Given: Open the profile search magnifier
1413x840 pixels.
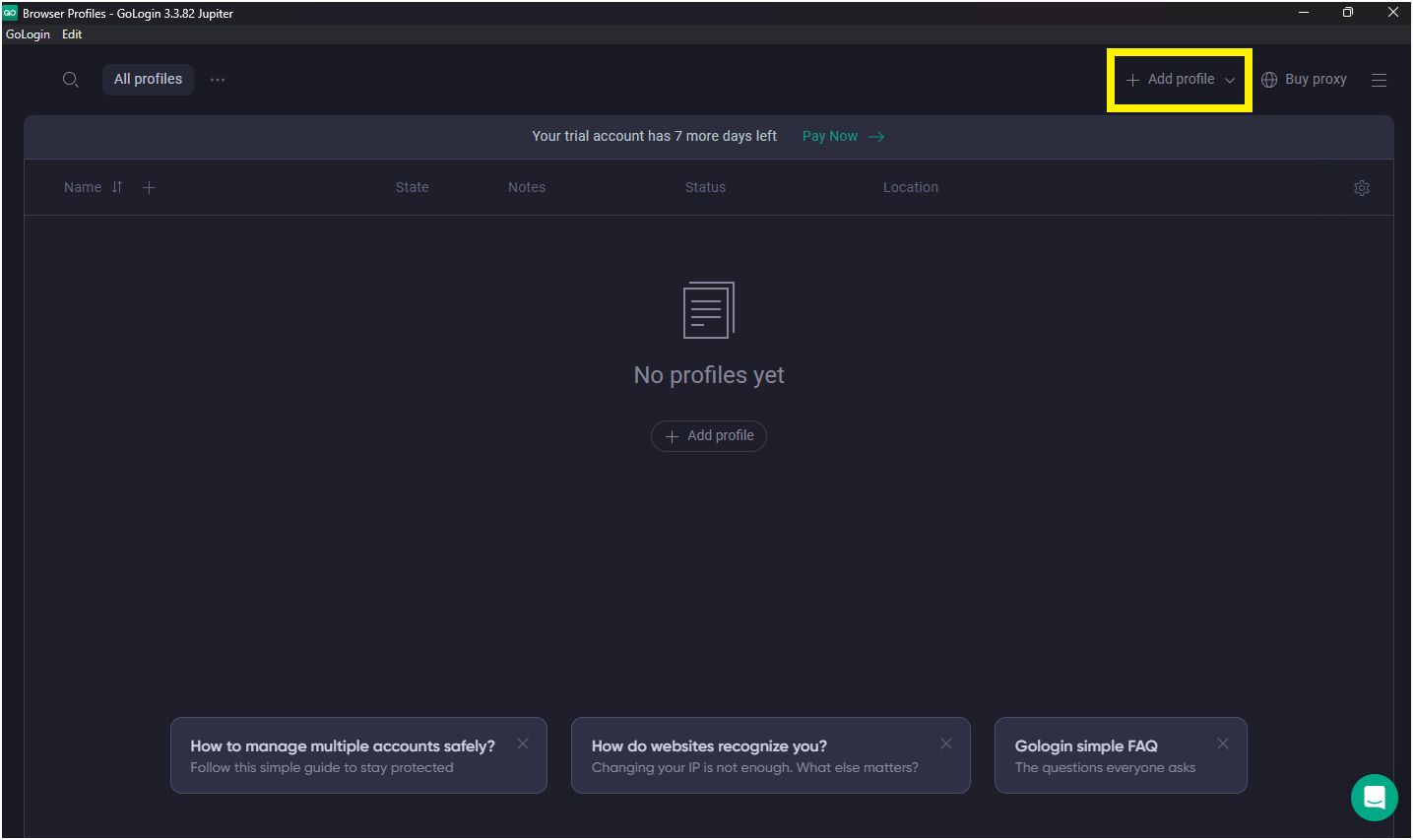Looking at the screenshot, I should (70, 79).
